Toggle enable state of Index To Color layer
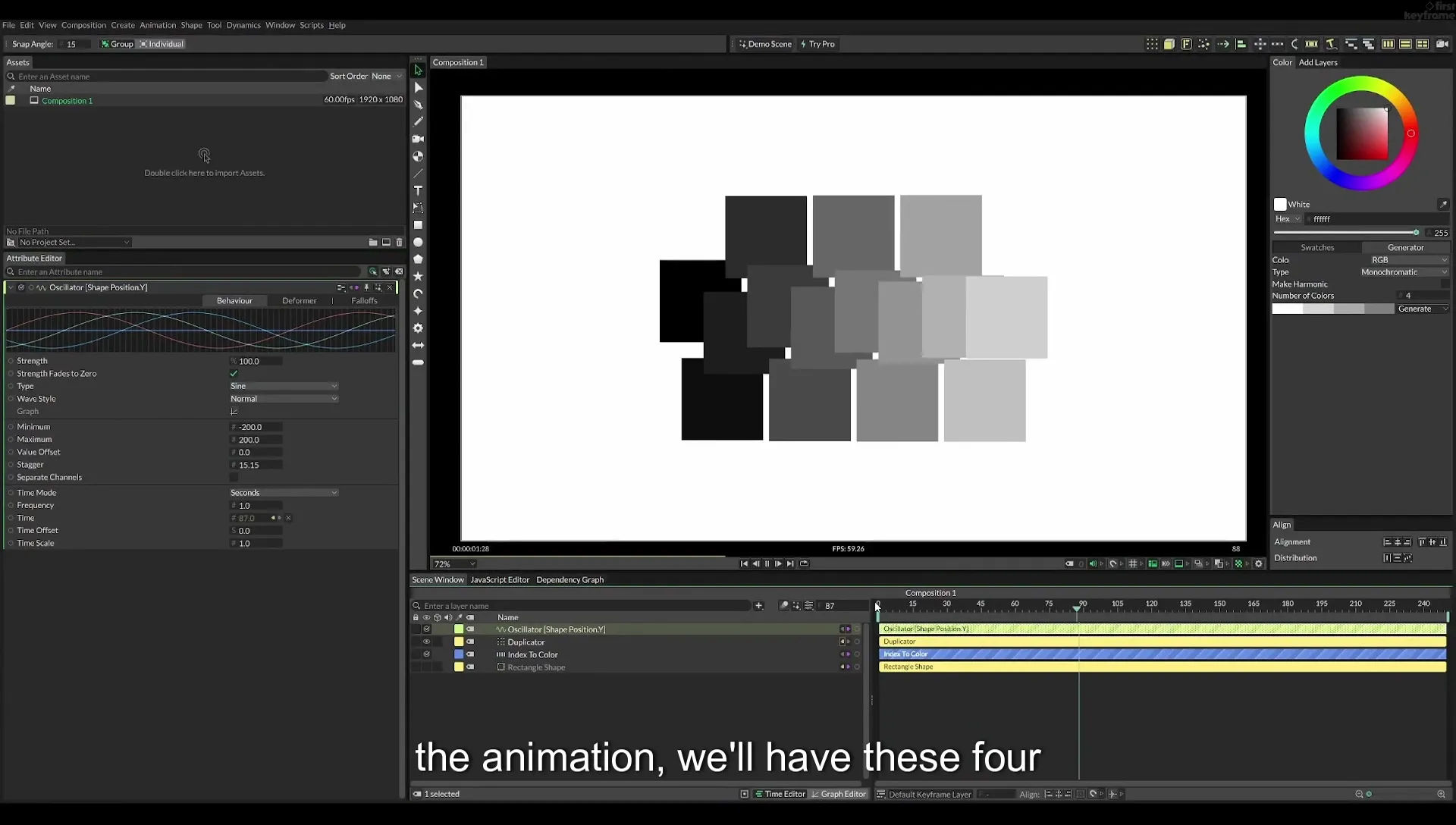The width and height of the screenshot is (1456, 825). tap(426, 654)
